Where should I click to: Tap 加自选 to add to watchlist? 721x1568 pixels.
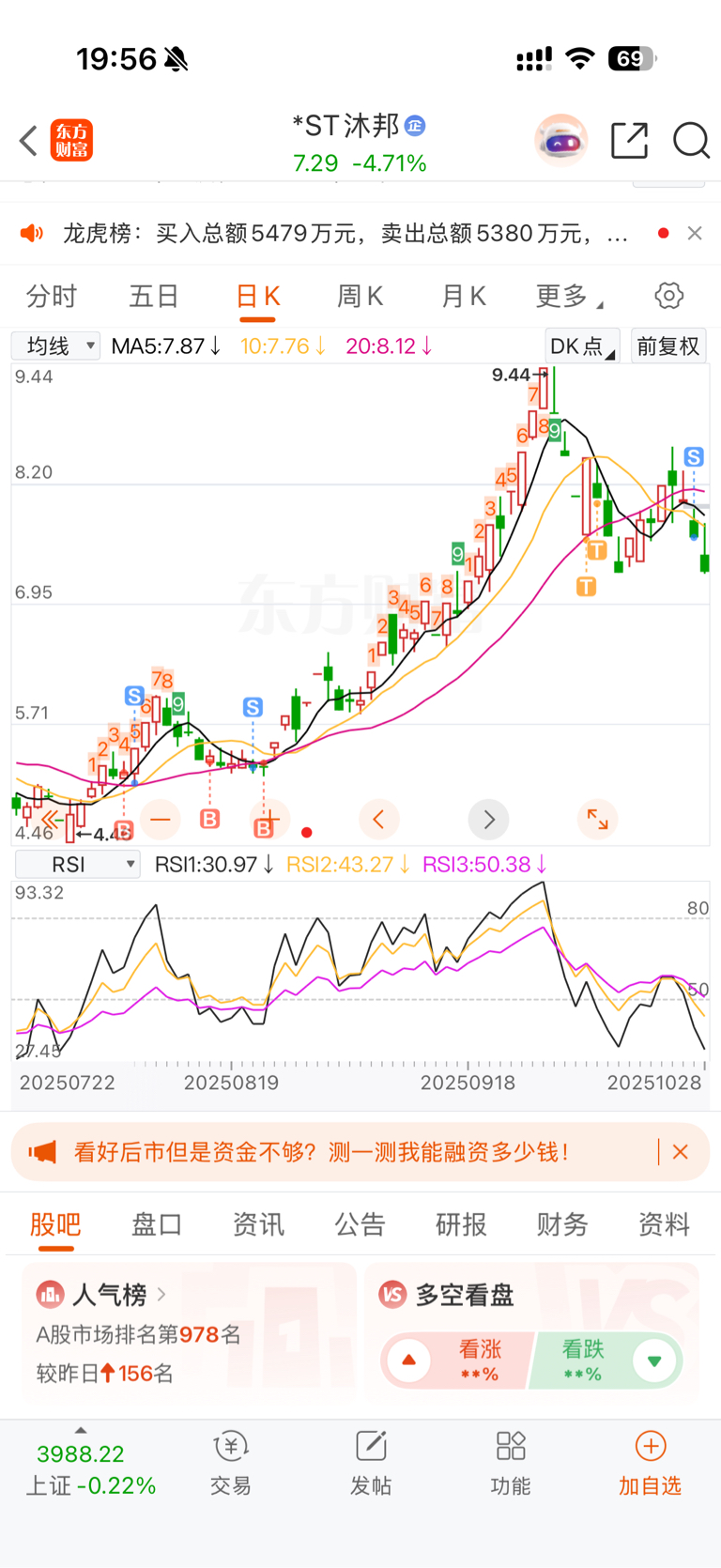click(x=650, y=1464)
